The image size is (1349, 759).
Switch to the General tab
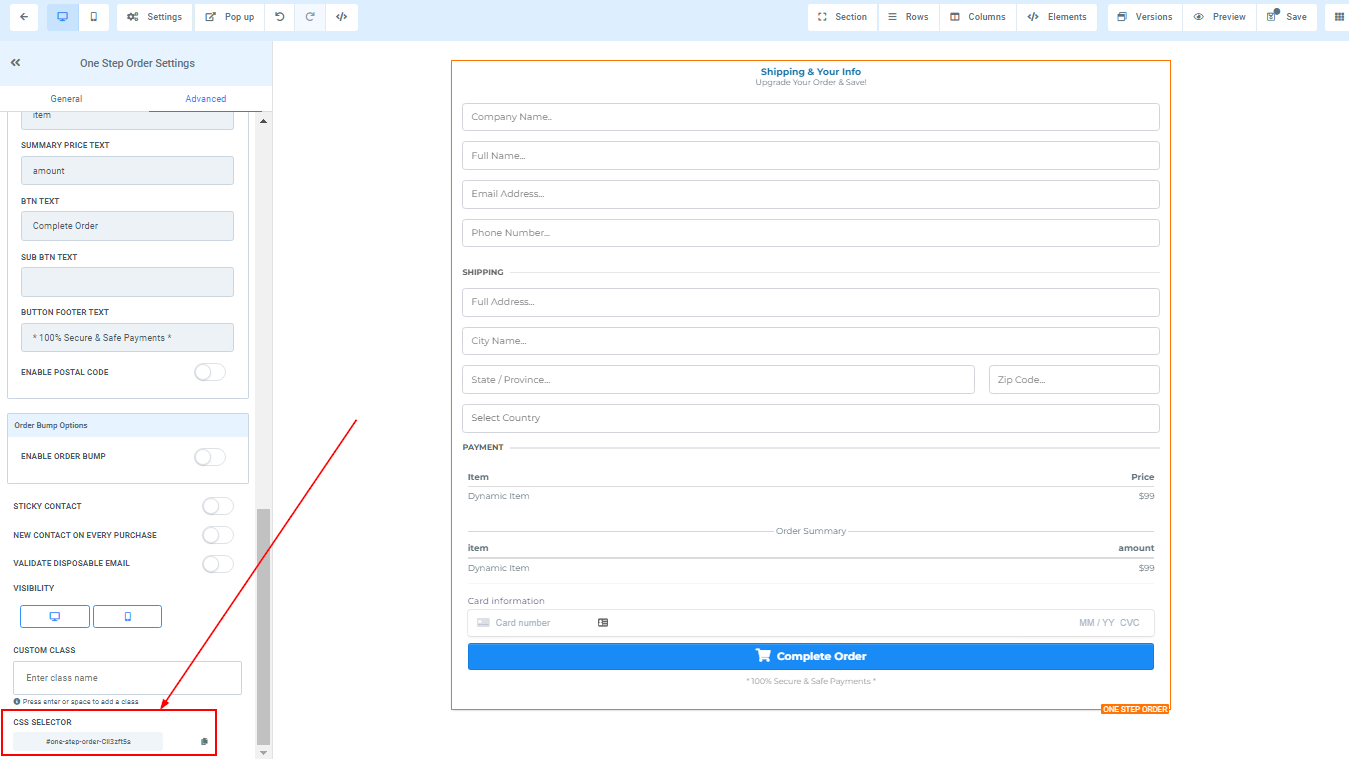[66, 99]
